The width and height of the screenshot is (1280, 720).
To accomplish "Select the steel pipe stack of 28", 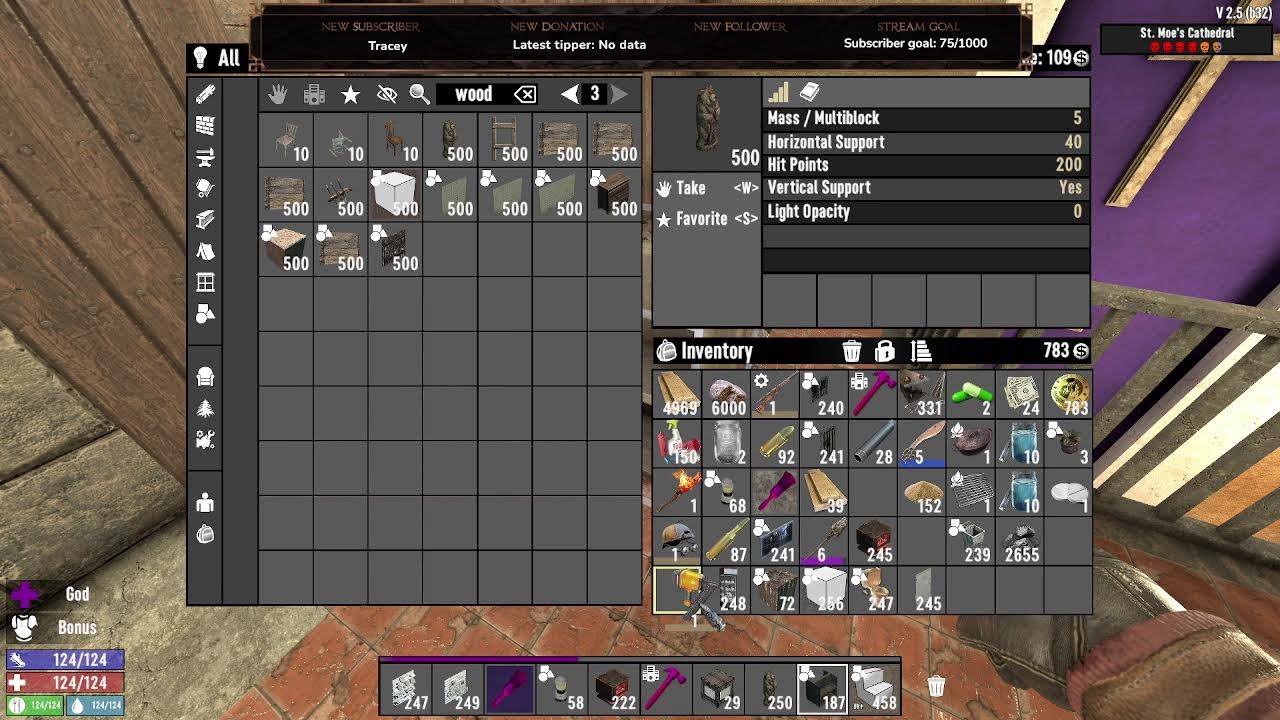I will click(x=873, y=443).
